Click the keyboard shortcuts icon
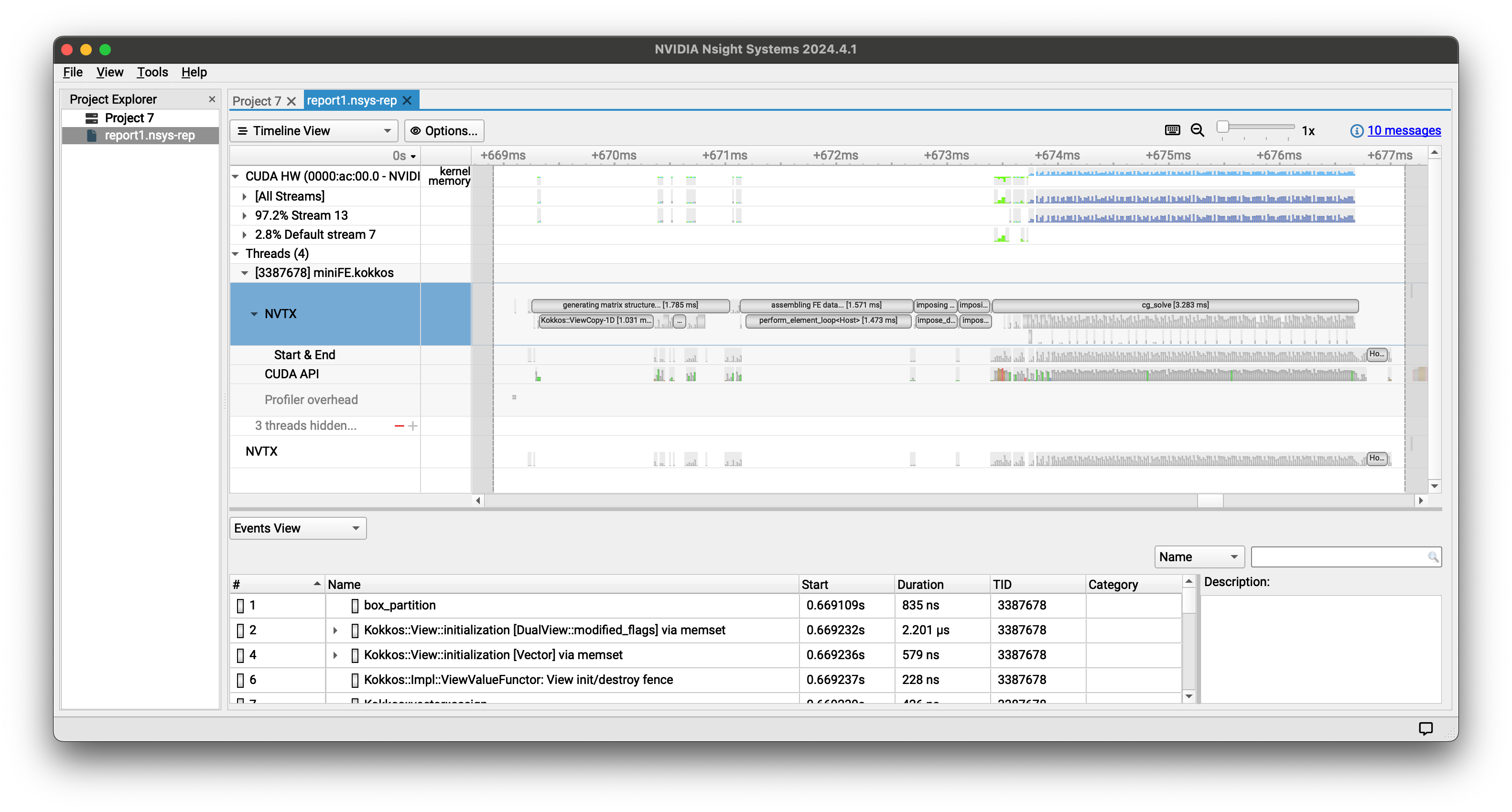Viewport: 1512px width, 812px height. point(1172,130)
